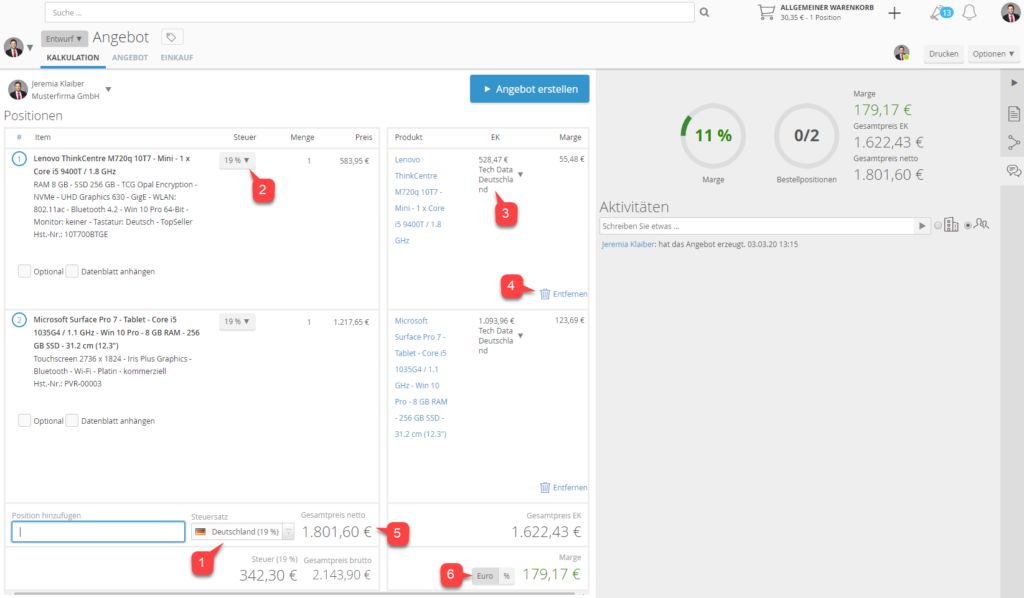Switch to the Angebot tab
This screenshot has width=1024, height=598.
coord(130,57)
